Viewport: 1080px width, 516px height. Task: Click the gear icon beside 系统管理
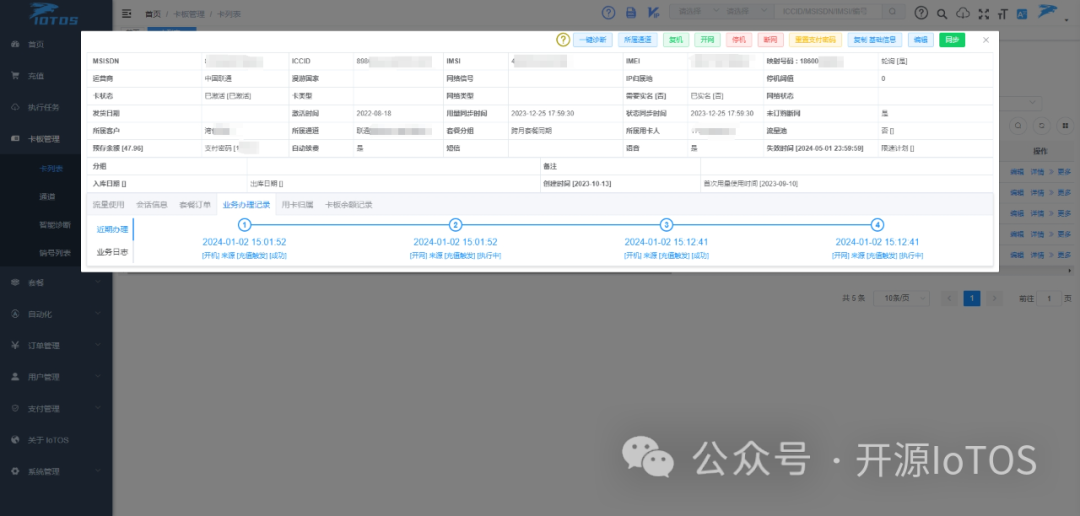[15, 471]
